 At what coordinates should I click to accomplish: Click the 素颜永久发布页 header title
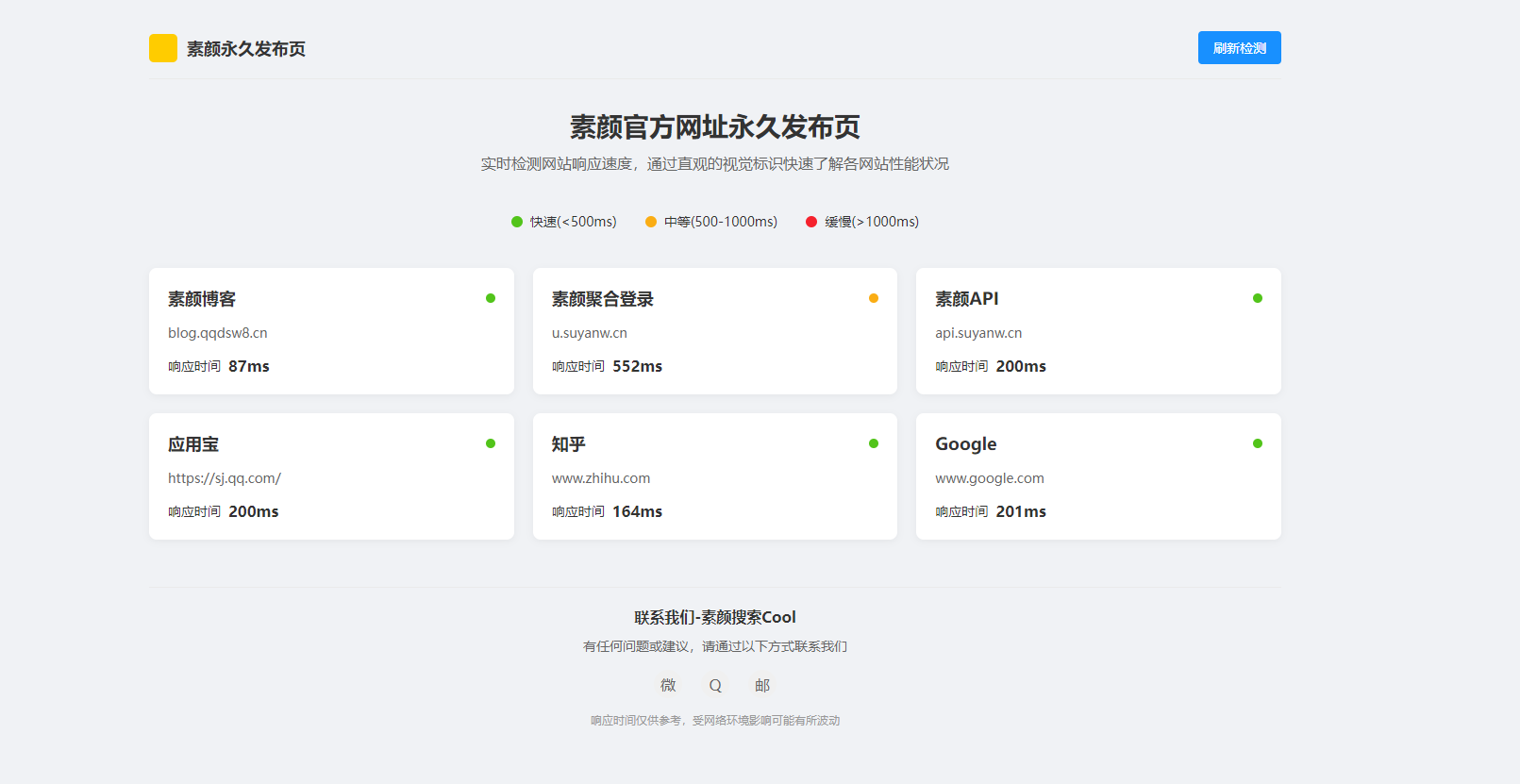coord(246,49)
